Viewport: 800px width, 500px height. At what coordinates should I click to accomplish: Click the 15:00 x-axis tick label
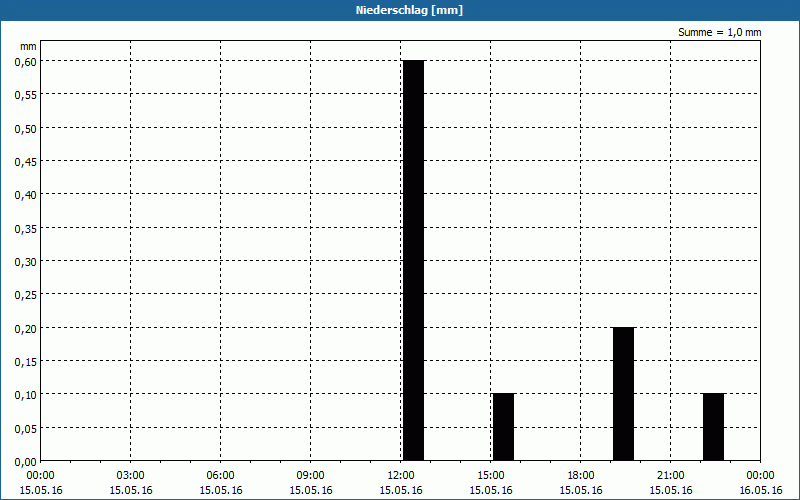tap(491, 475)
